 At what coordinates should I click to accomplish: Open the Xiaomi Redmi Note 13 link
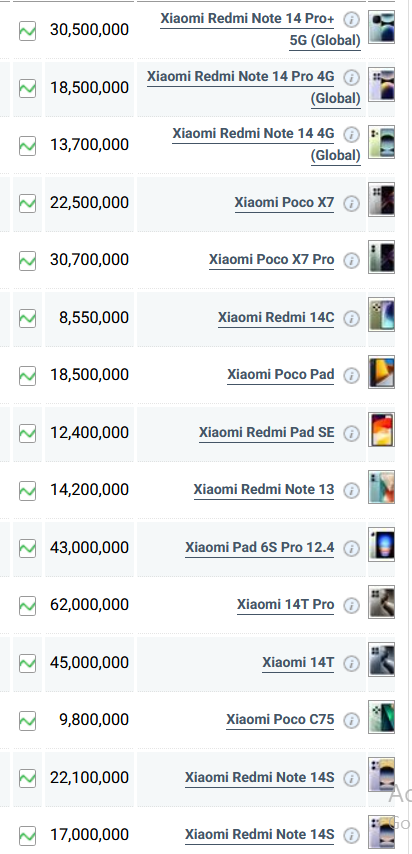264,490
